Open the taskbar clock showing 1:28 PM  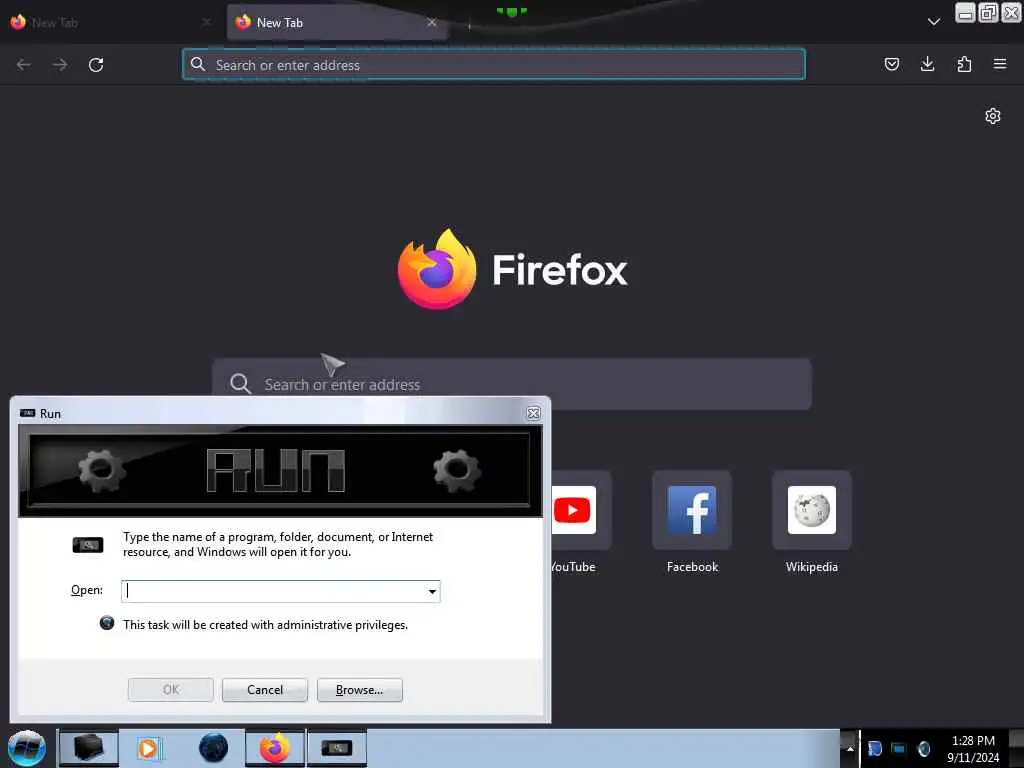point(973,749)
